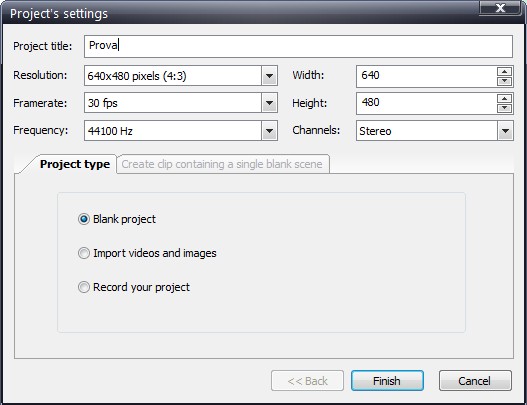Viewport: 527px width, 405px height.
Task: Open the Frequency dropdown arrow
Action: 269,131
